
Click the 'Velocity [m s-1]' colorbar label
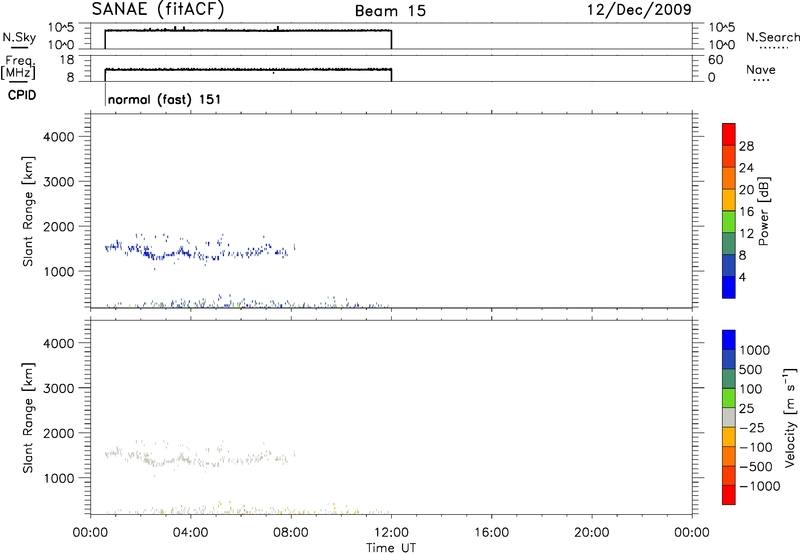click(x=790, y=417)
